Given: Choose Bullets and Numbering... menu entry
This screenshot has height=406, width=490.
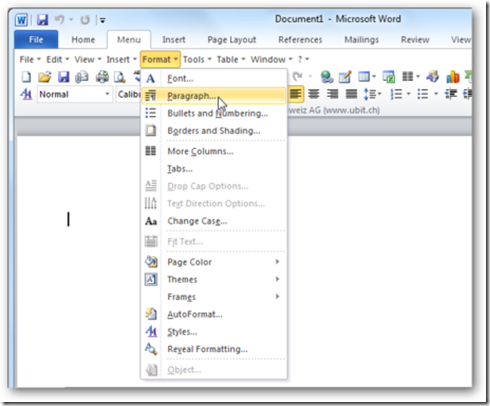Looking at the screenshot, I should click(x=213, y=113).
